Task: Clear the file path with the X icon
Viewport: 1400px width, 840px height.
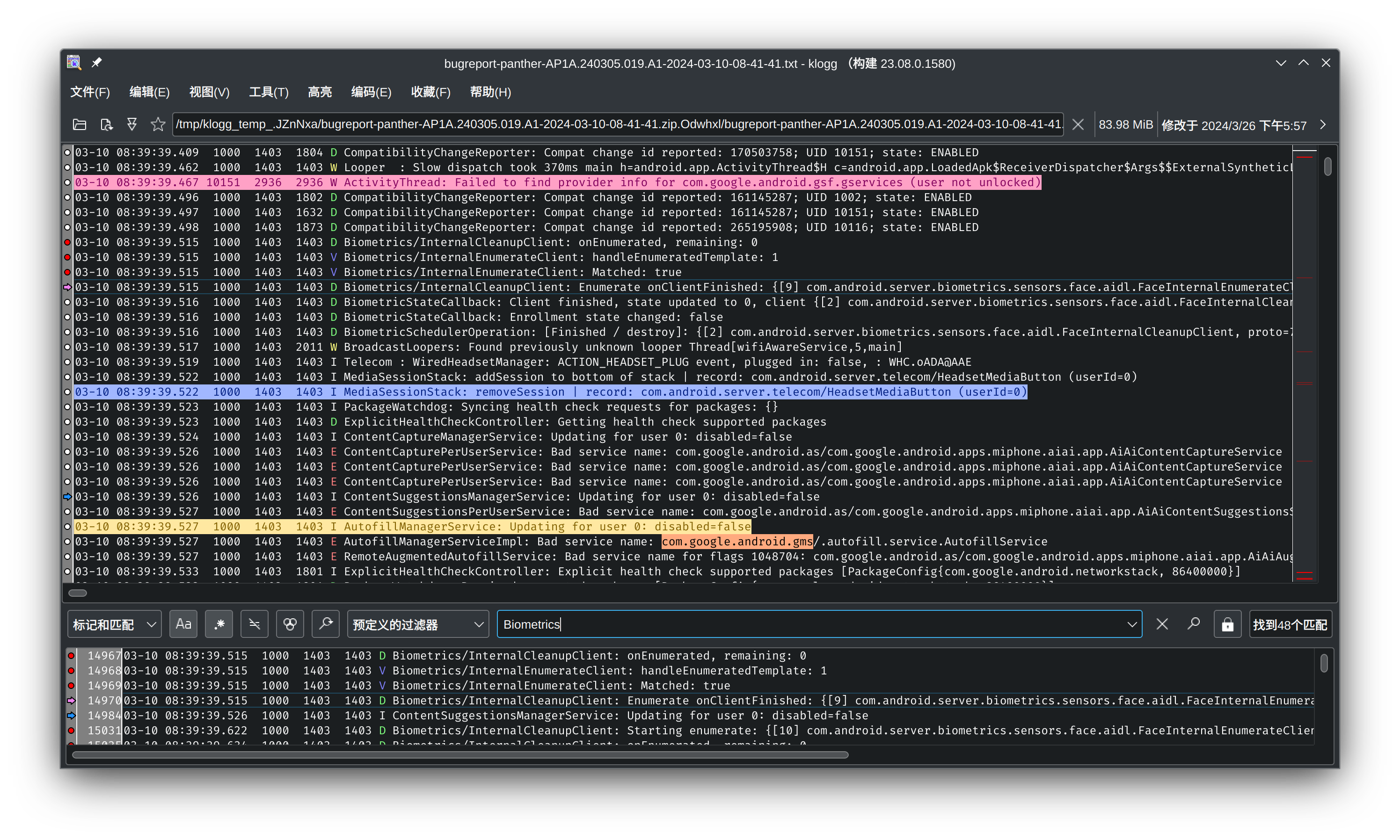Action: (x=1078, y=124)
